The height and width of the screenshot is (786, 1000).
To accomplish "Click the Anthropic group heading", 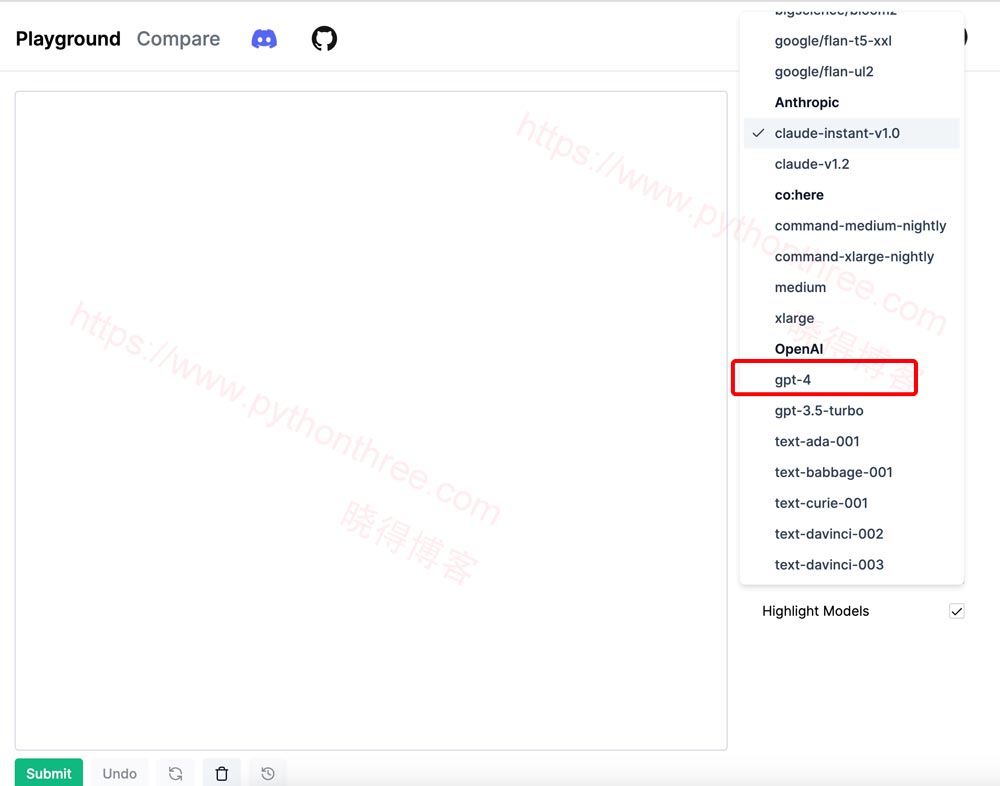I will pos(807,102).
